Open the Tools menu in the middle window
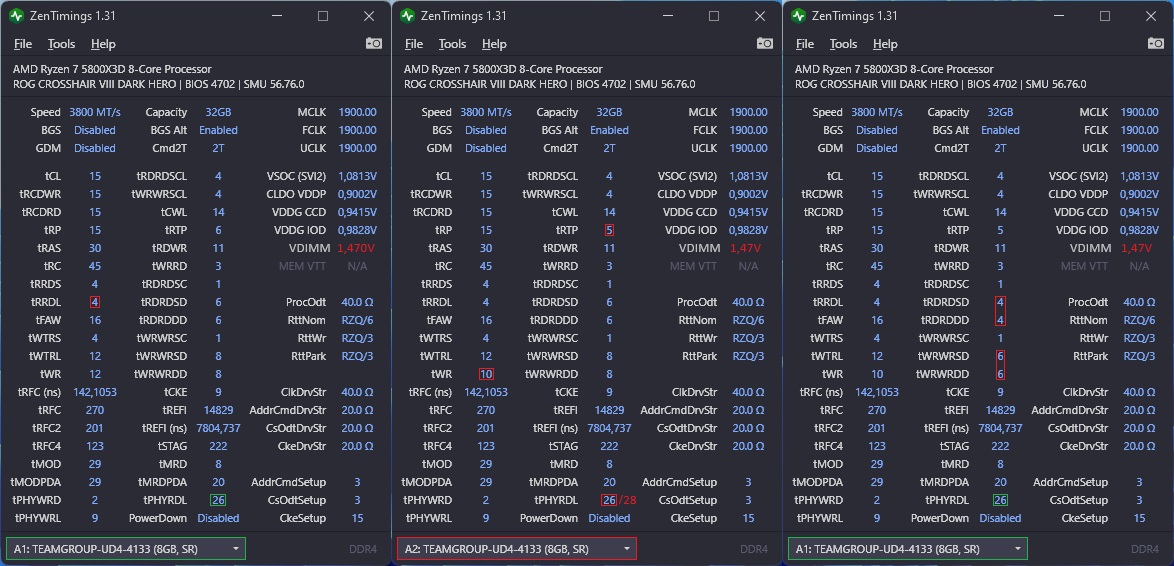 pos(452,44)
